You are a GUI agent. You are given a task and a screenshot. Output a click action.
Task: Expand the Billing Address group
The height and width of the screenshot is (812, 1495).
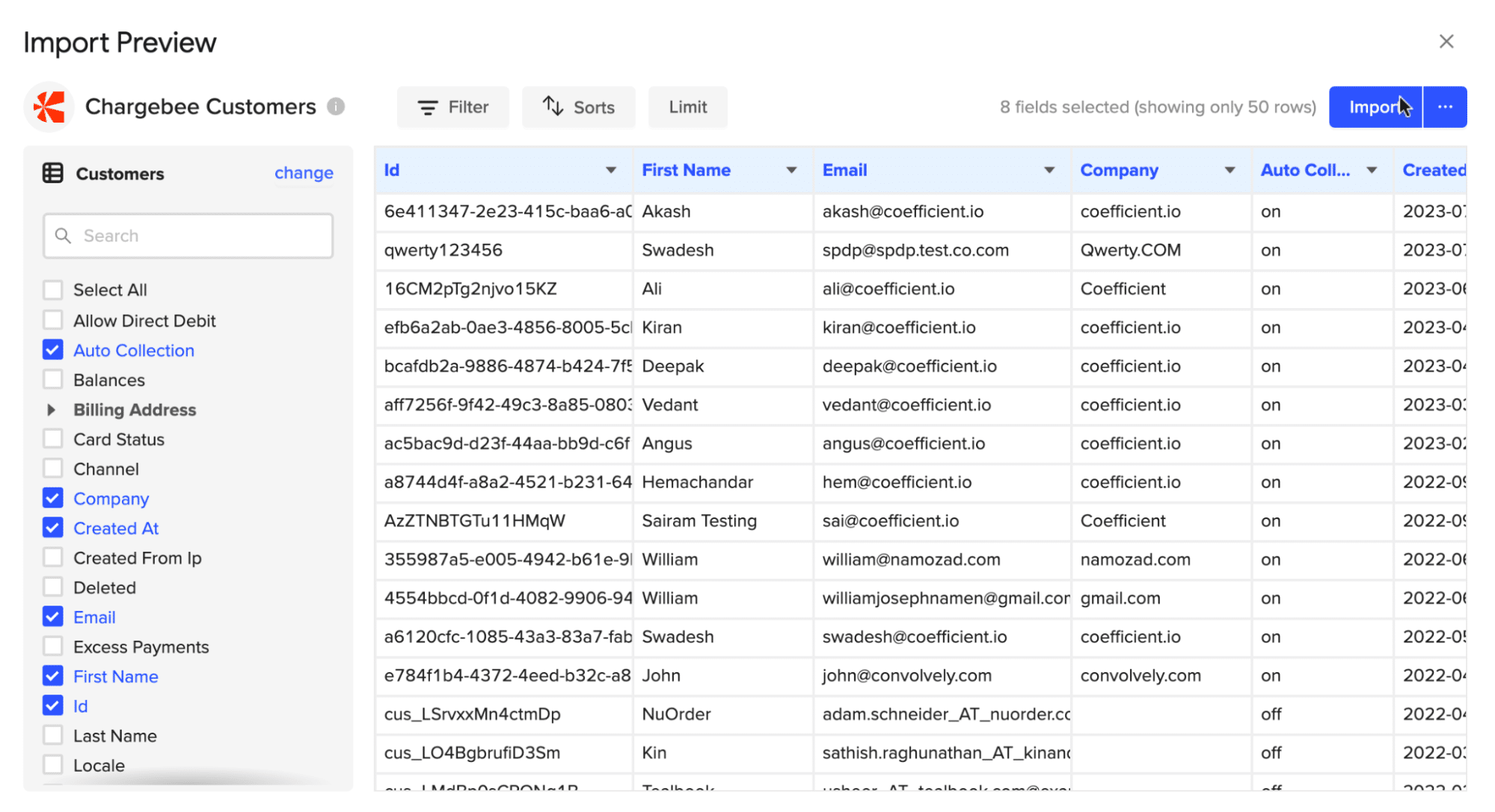point(52,410)
